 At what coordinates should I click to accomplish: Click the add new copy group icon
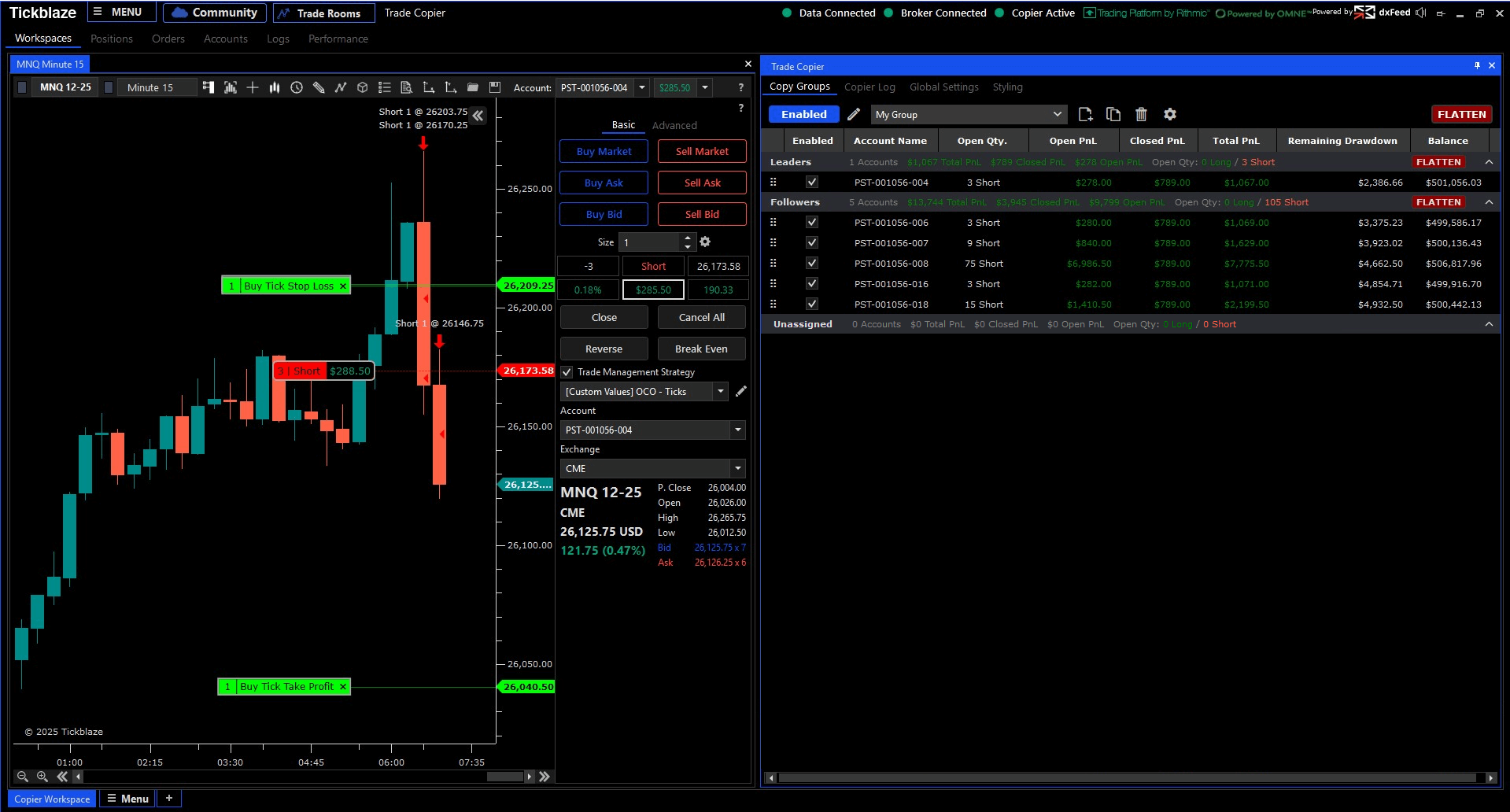point(1085,114)
